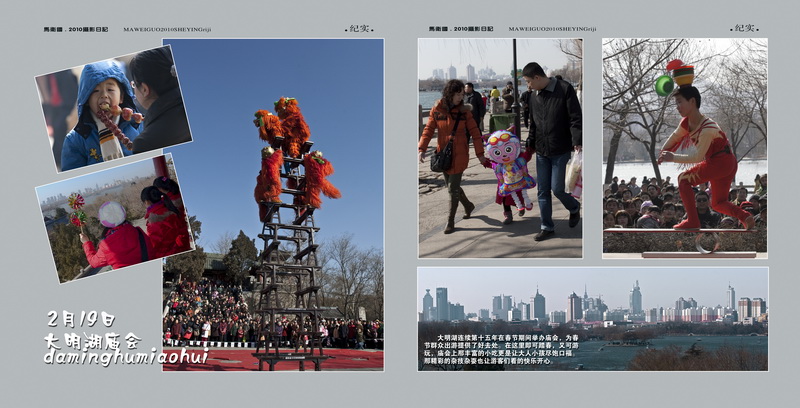Click the right page '2010摄影日记' header
The width and height of the screenshot is (800, 408).
[x=461, y=29]
